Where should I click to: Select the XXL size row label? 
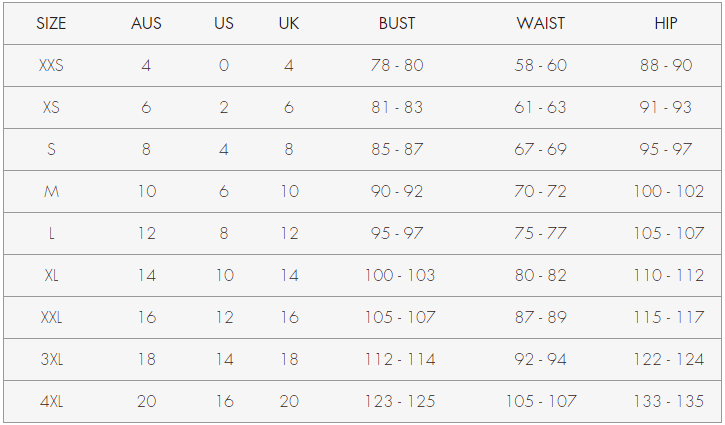click(x=51, y=317)
